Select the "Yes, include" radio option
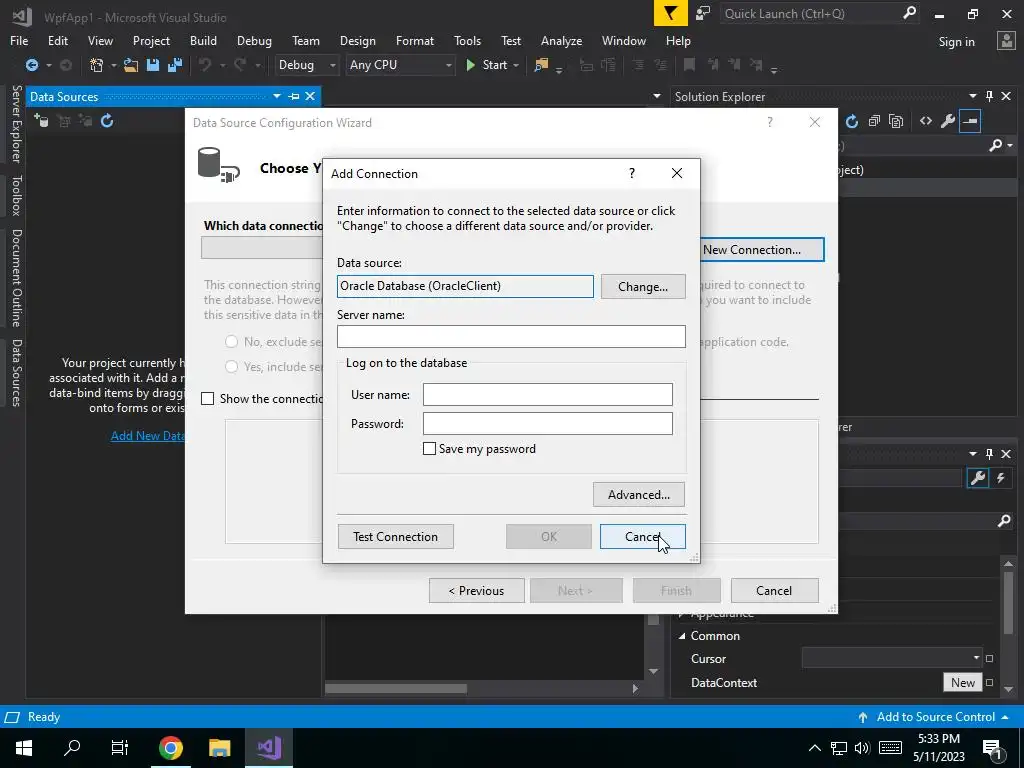This screenshot has width=1024, height=768. coord(231,366)
